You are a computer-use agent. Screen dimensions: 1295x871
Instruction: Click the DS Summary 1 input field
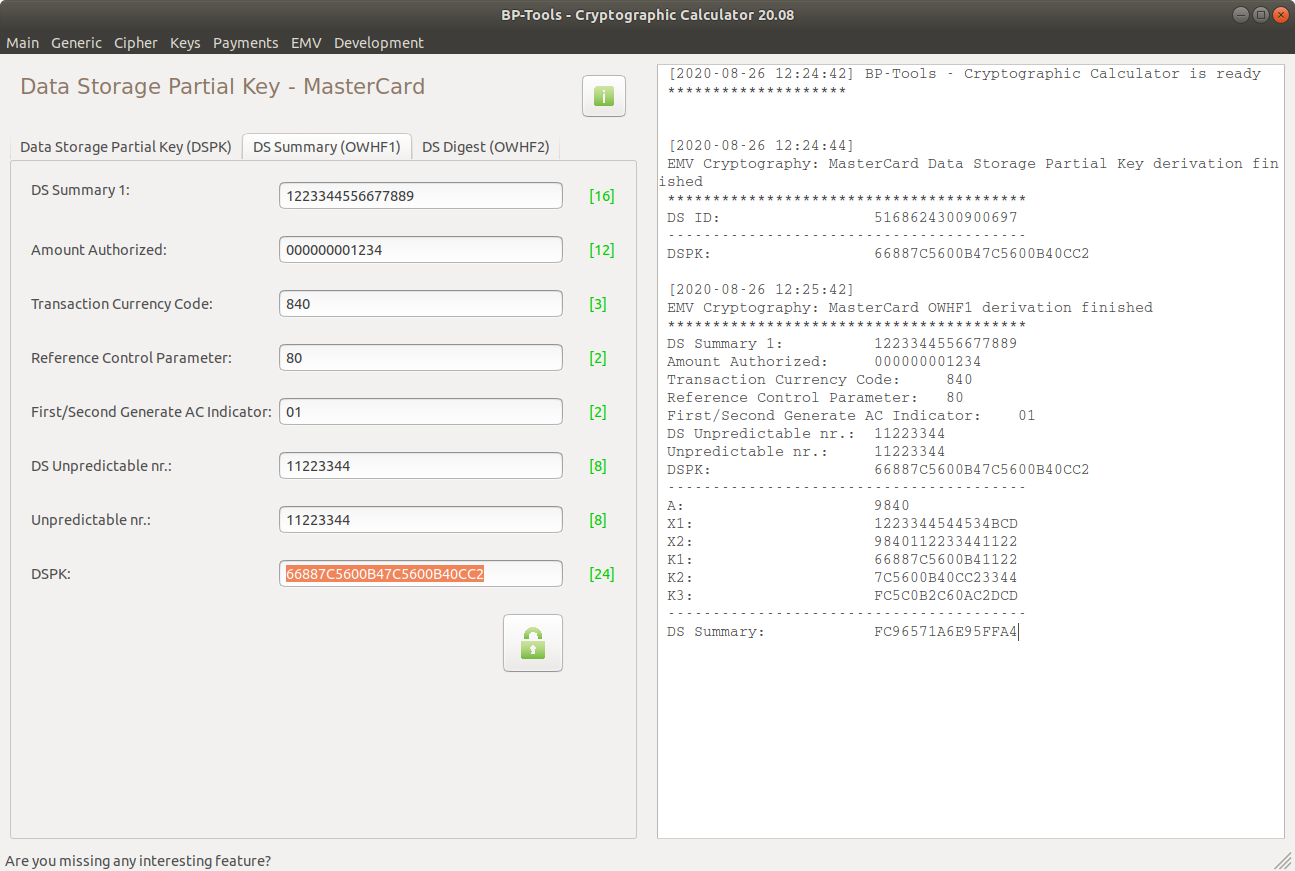pyautogui.click(x=420, y=196)
